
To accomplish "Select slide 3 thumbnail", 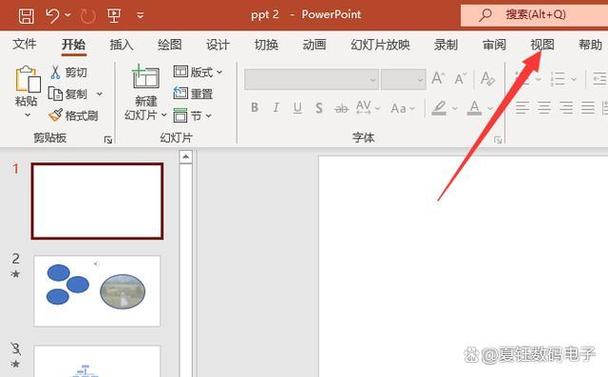I will tap(97, 361).
